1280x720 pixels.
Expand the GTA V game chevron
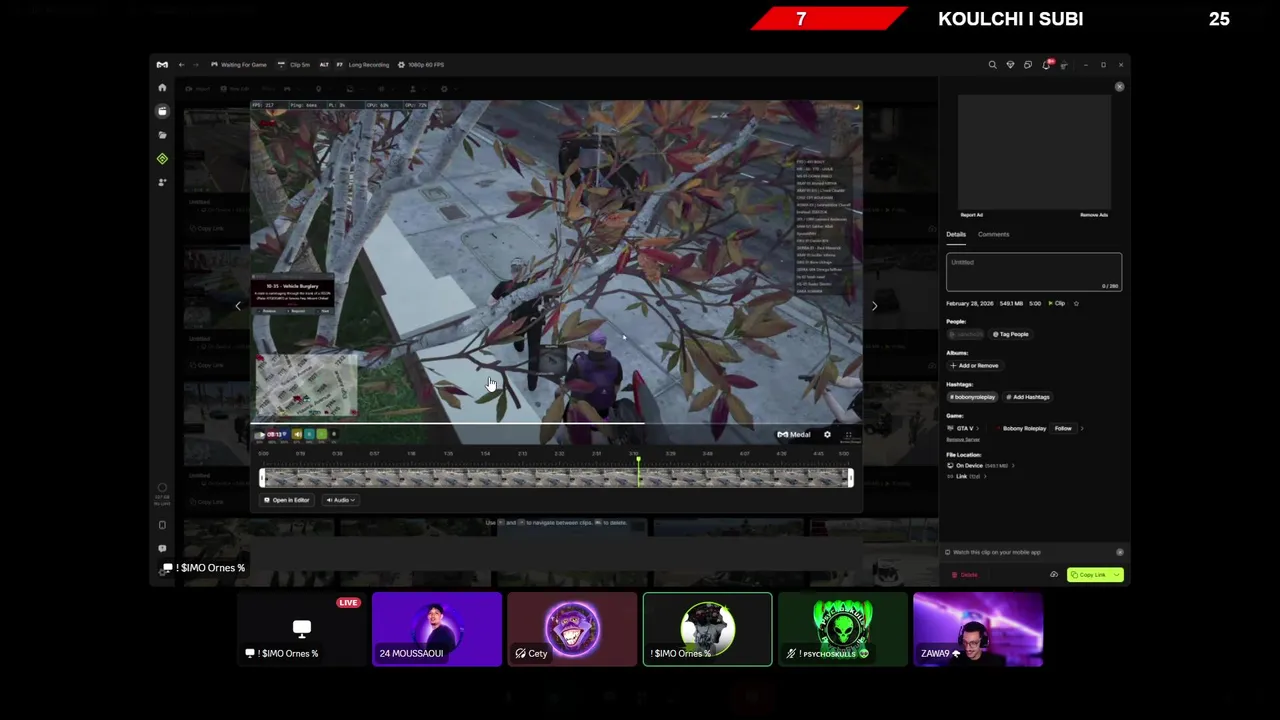978,428
